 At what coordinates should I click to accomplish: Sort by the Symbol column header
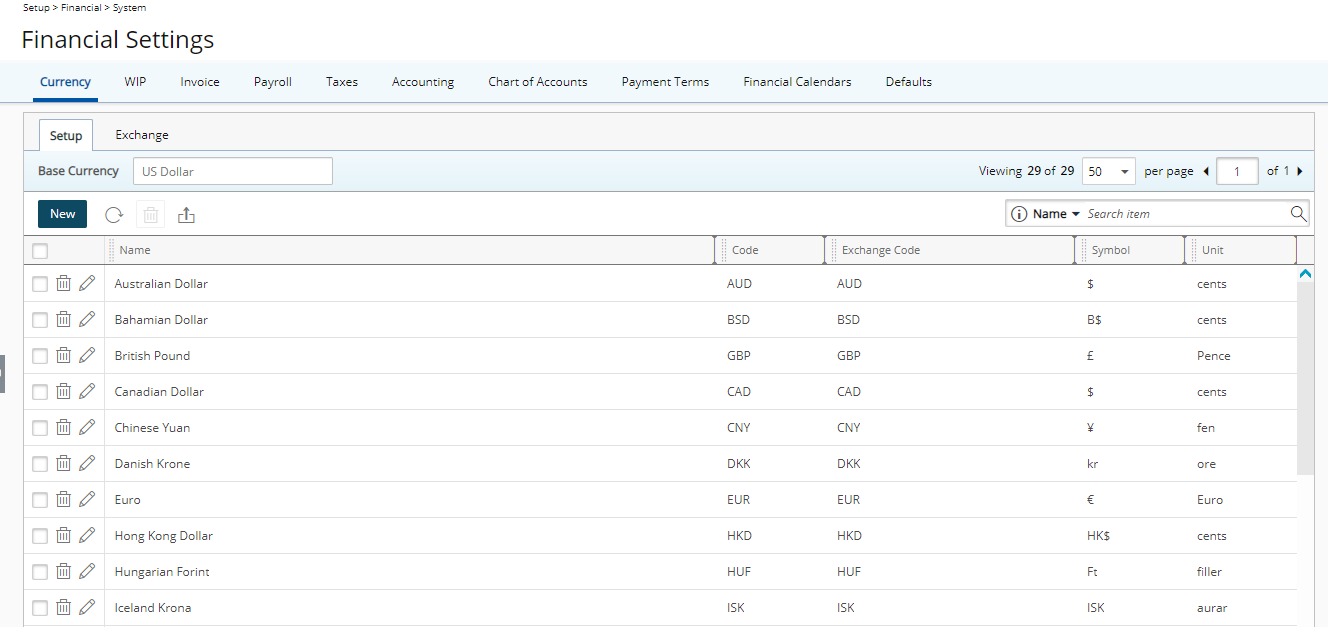coord(1111,250)
